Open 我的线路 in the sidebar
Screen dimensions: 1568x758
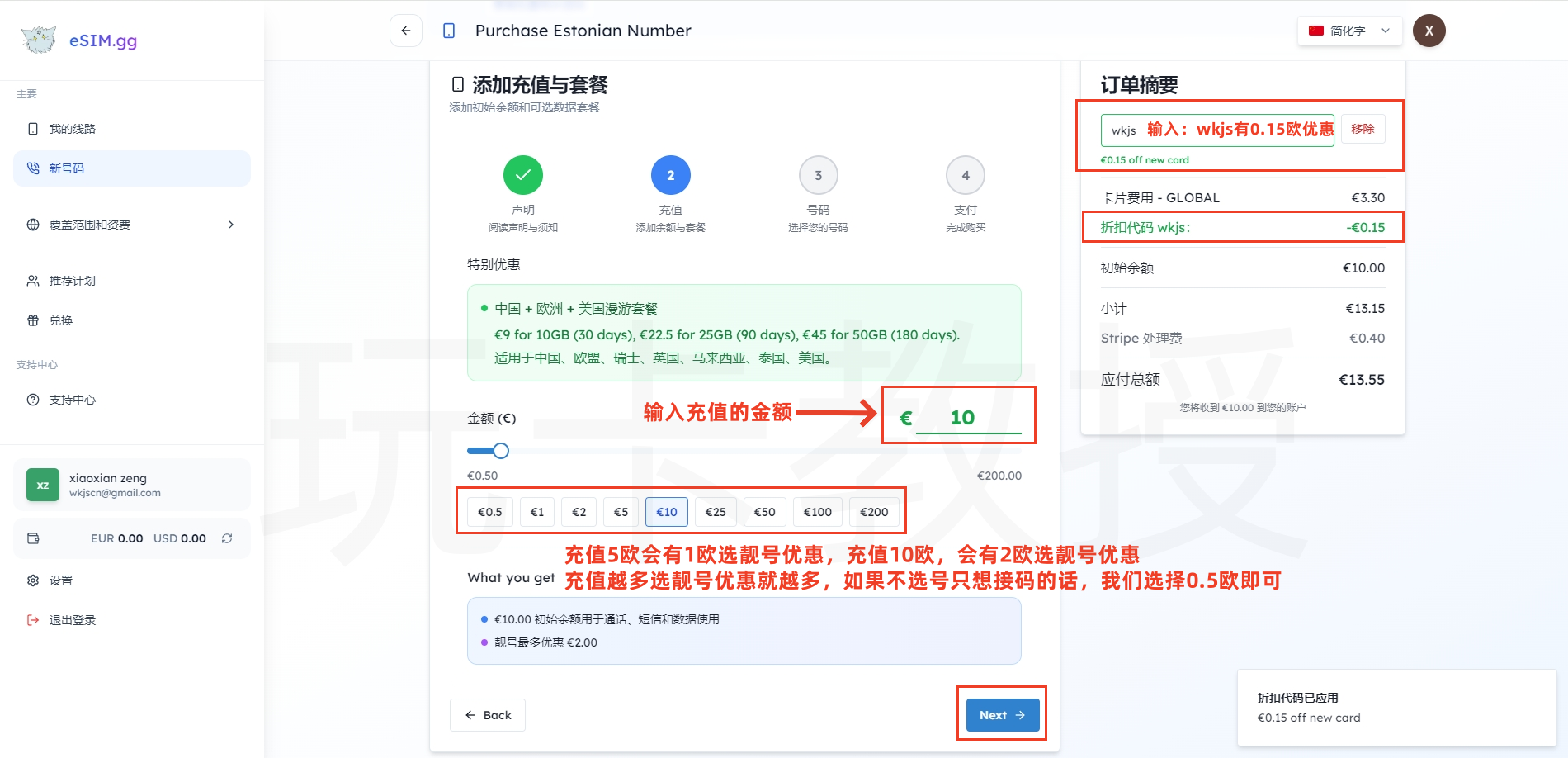click(132, 129)
